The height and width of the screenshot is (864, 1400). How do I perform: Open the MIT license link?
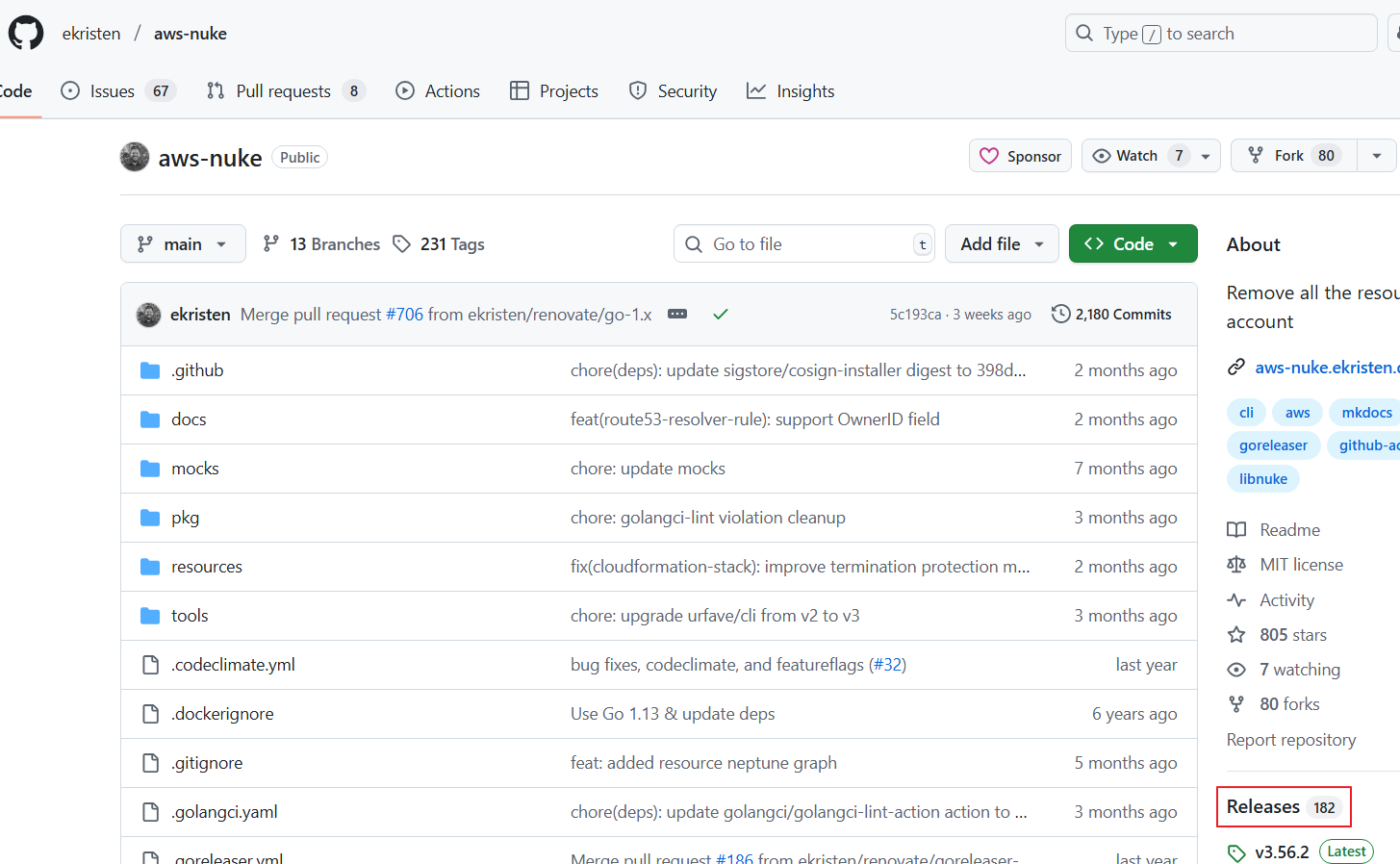click(1285, 565)
